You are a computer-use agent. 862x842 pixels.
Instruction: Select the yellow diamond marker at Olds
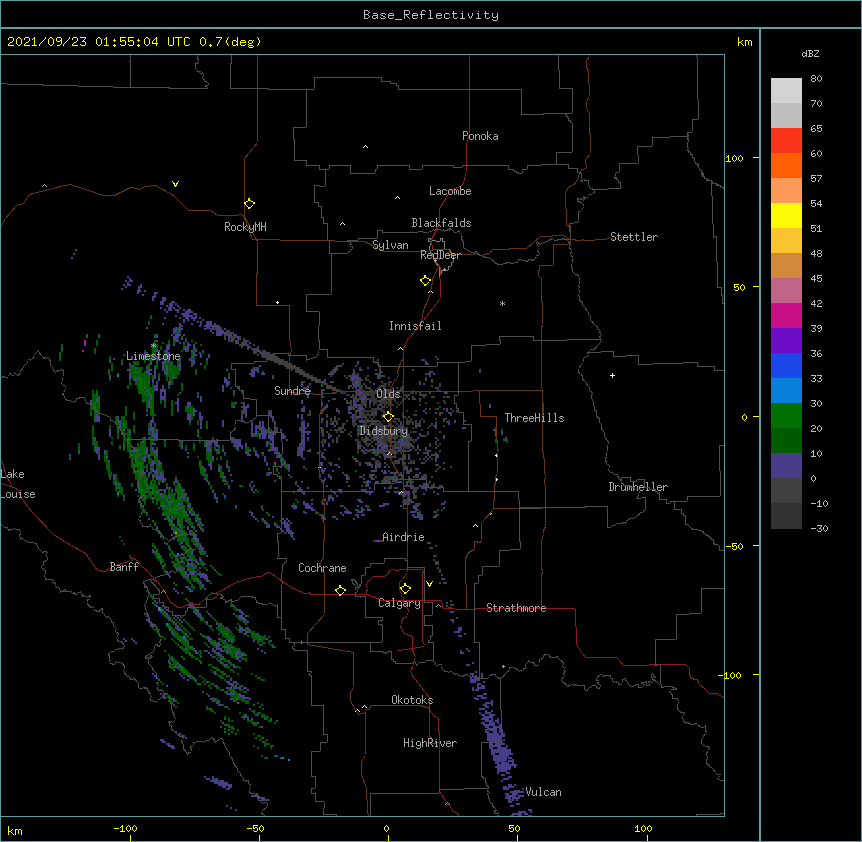pyautogui.click(x=388, y=417)
